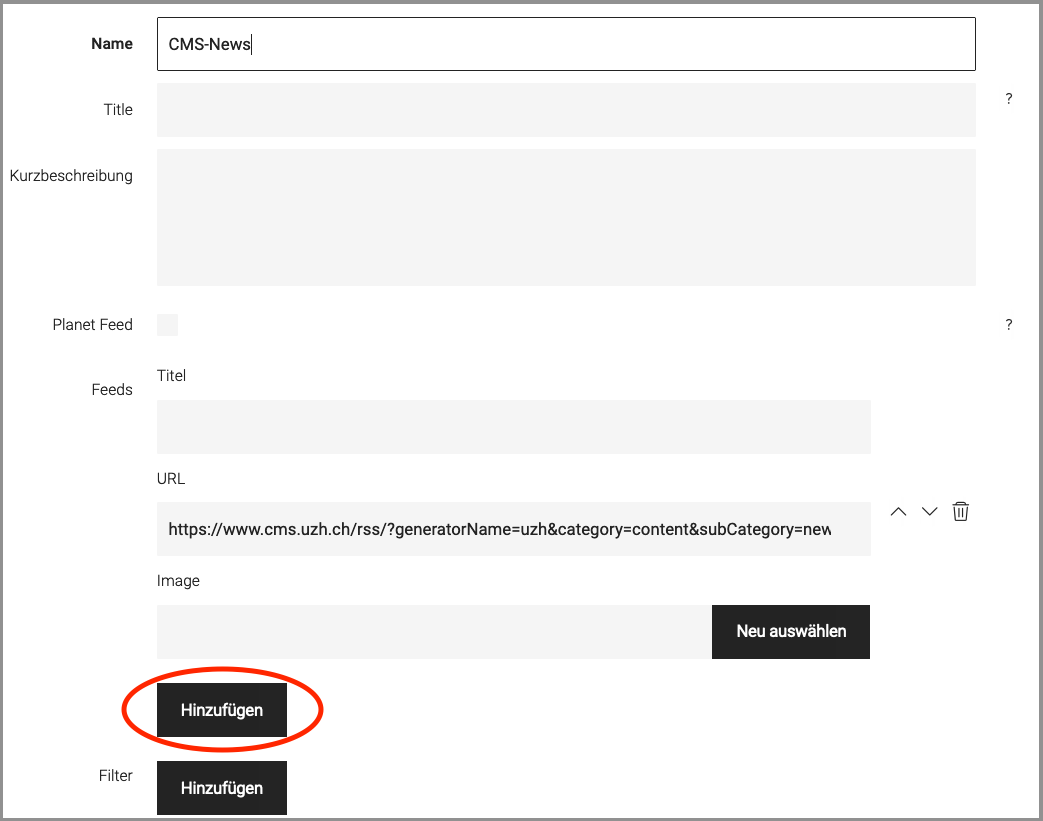The width and height of the screenshot is (1043, 821).
Task: Select the feed Titel input field
Action: point(513,427)
